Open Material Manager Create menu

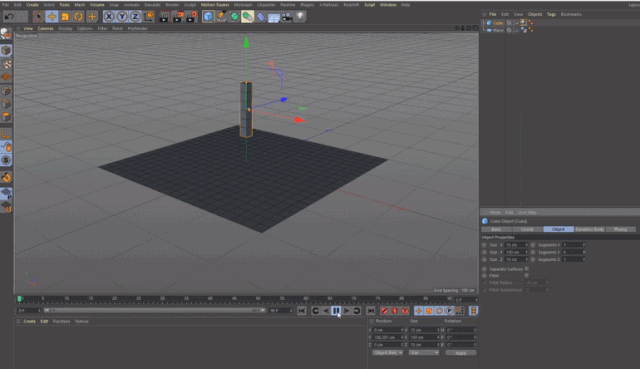pos(29,322)
